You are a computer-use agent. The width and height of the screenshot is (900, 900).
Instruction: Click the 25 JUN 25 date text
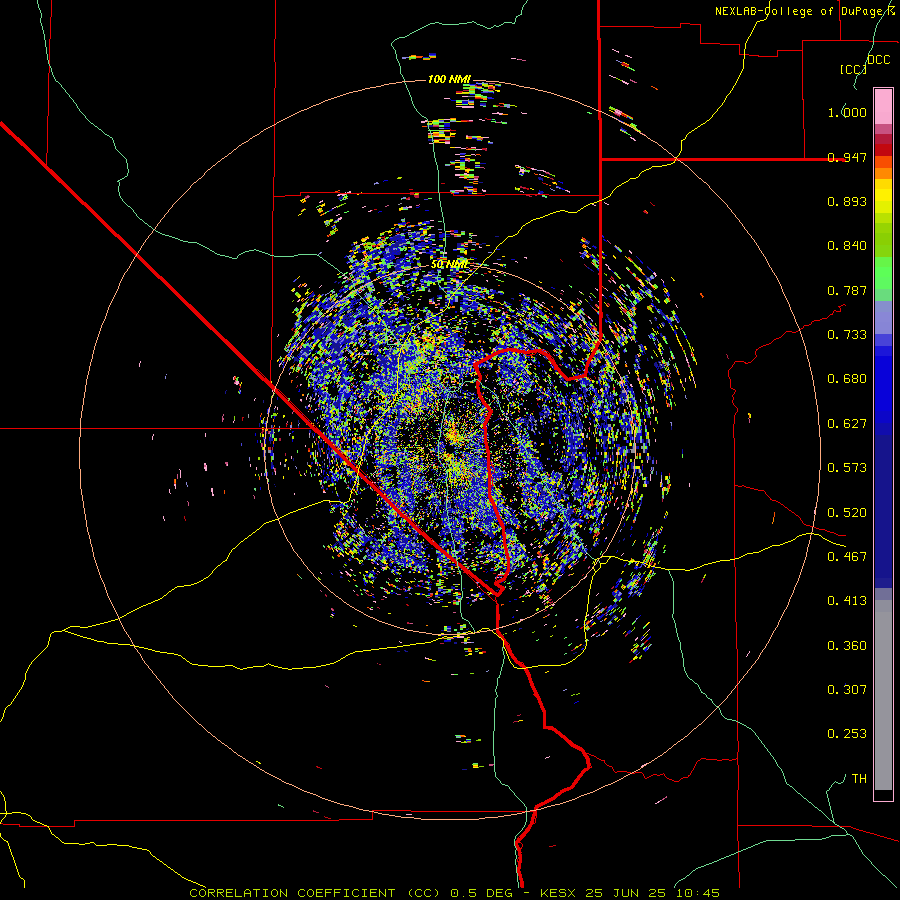pos(625,893)
